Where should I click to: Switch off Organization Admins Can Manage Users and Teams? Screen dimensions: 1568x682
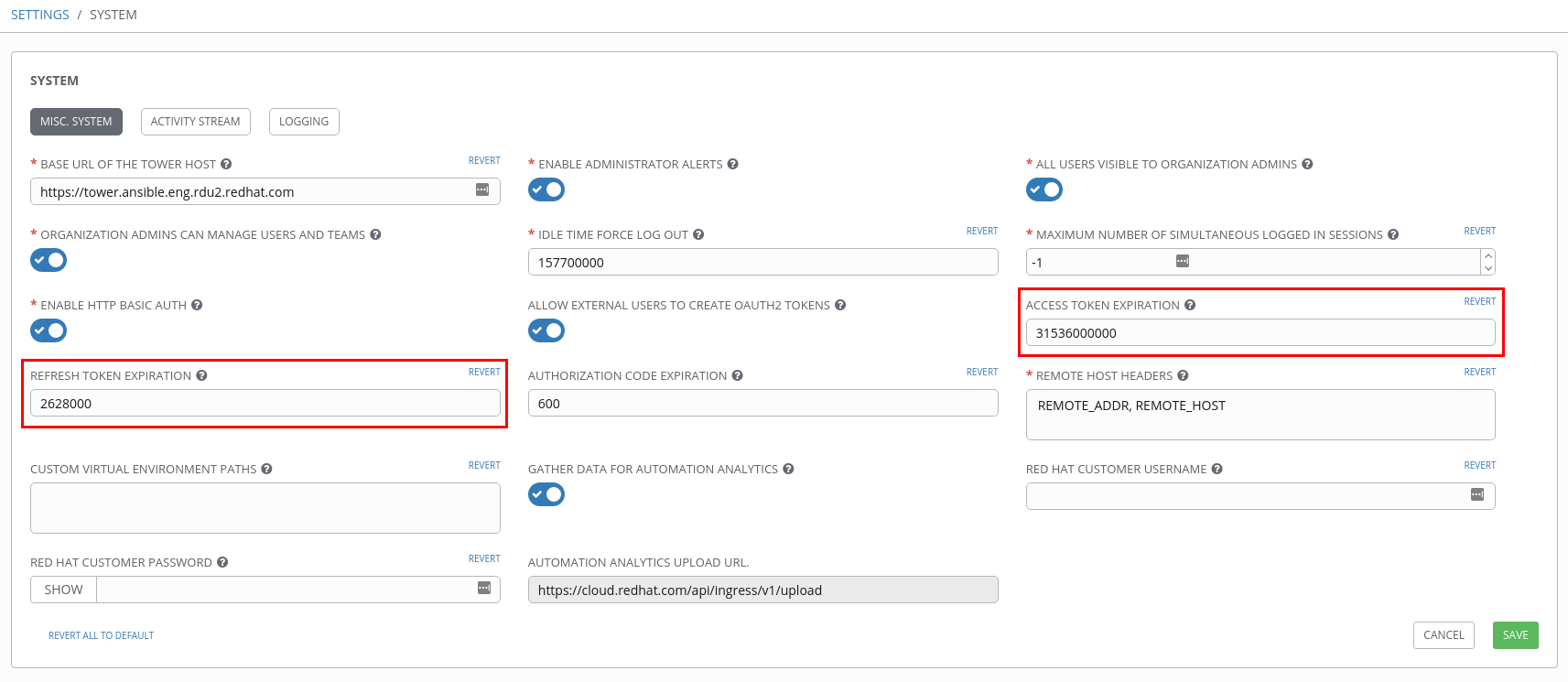[49, 261]
